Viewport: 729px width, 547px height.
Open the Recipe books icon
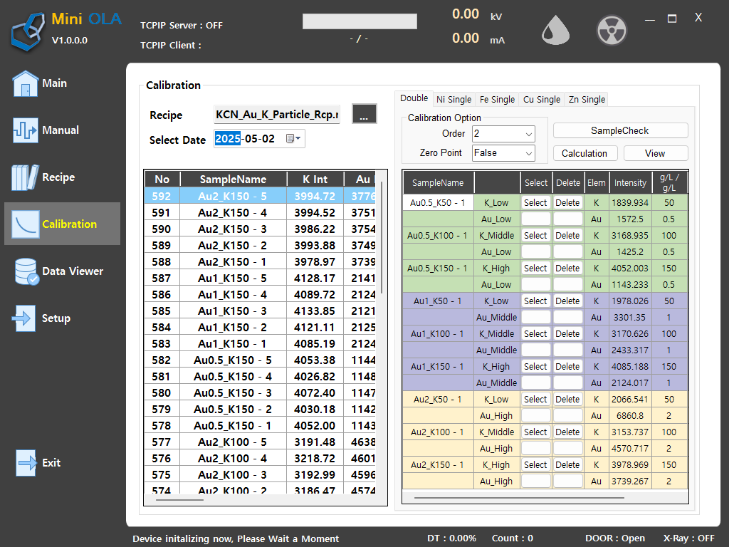click(25, 177)
